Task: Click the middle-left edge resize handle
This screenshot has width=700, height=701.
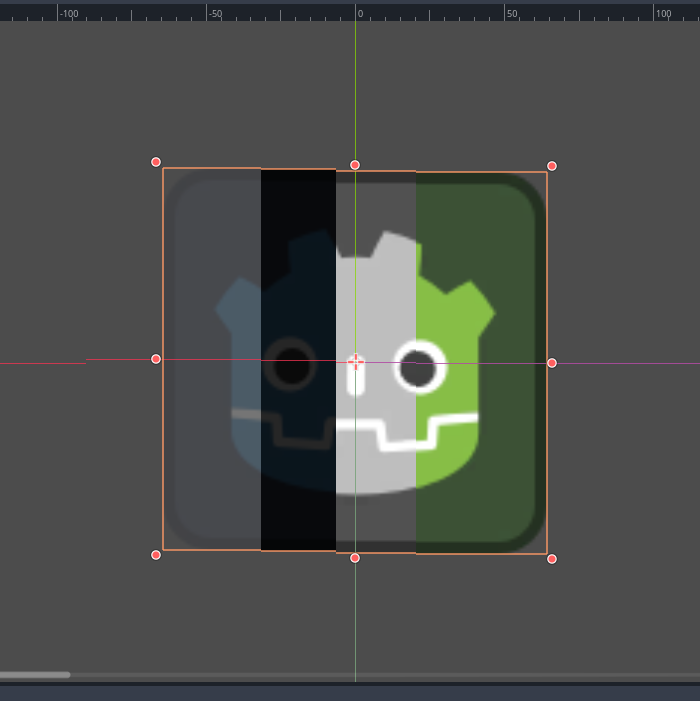Action: pyautogui.click(x=156, y=359)
